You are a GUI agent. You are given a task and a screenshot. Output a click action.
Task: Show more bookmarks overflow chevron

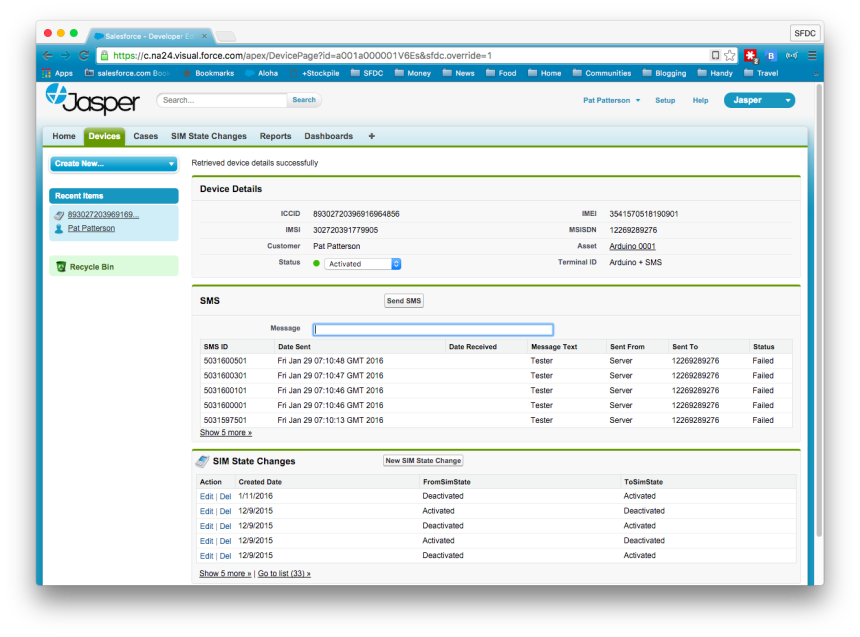(816, 73)
